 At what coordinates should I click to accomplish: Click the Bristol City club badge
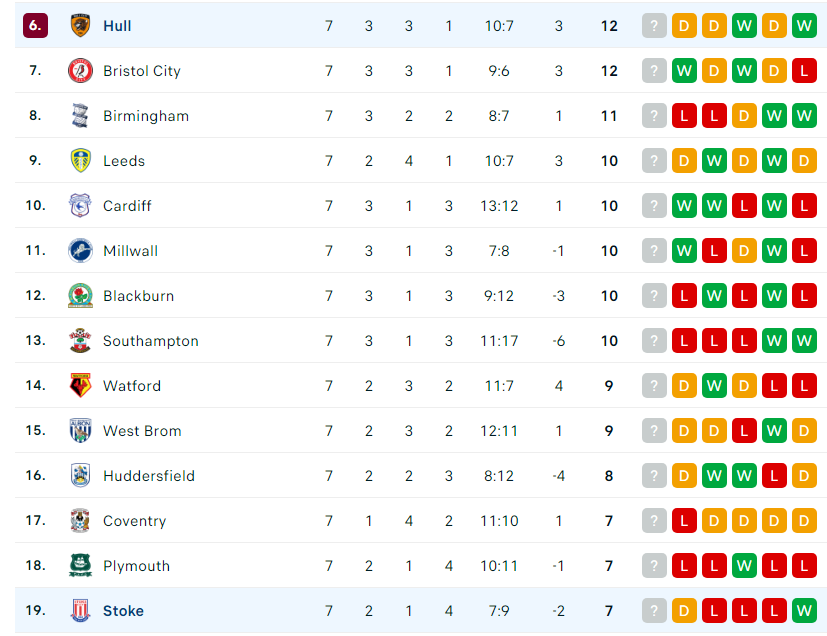[80, 71]
